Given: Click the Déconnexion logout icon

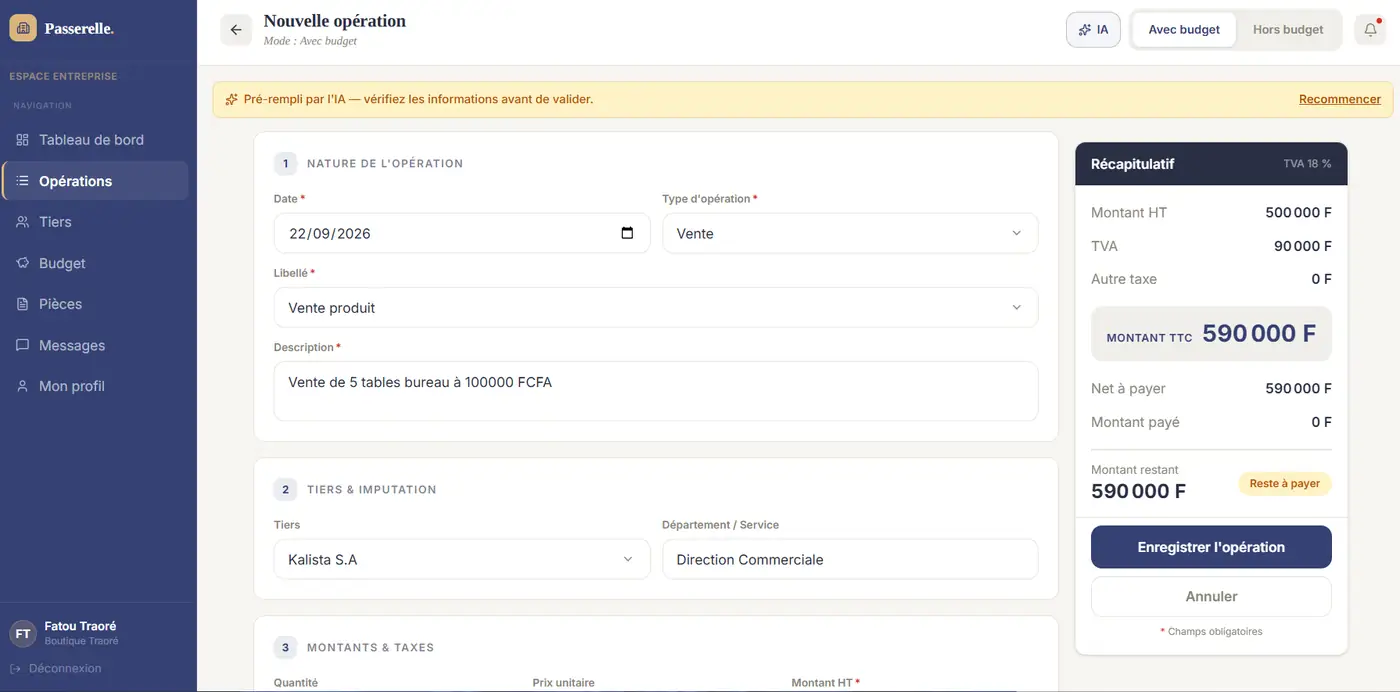Looking at the screenshot, I should pyautogui.click(x=16, y=668).
